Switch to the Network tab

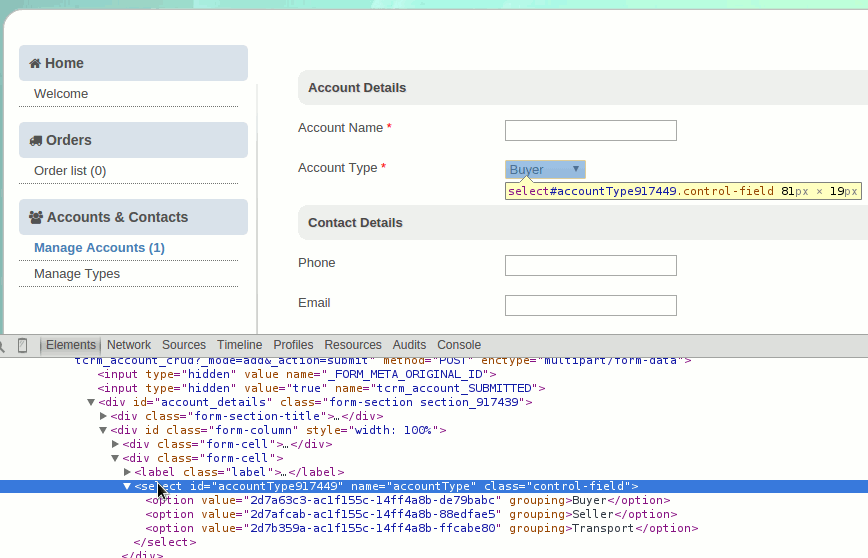129,345
